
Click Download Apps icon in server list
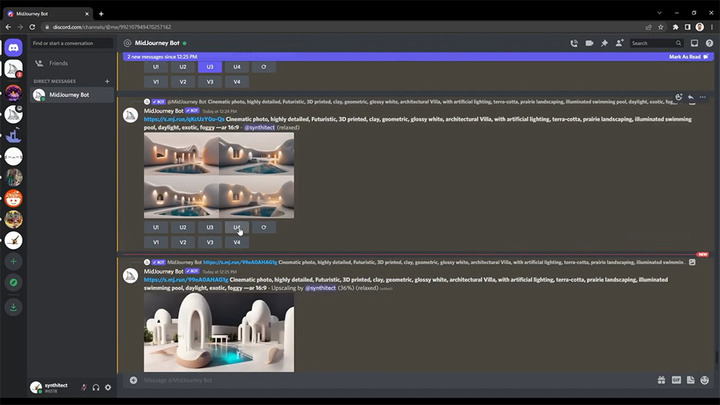[x=14, y=307]
